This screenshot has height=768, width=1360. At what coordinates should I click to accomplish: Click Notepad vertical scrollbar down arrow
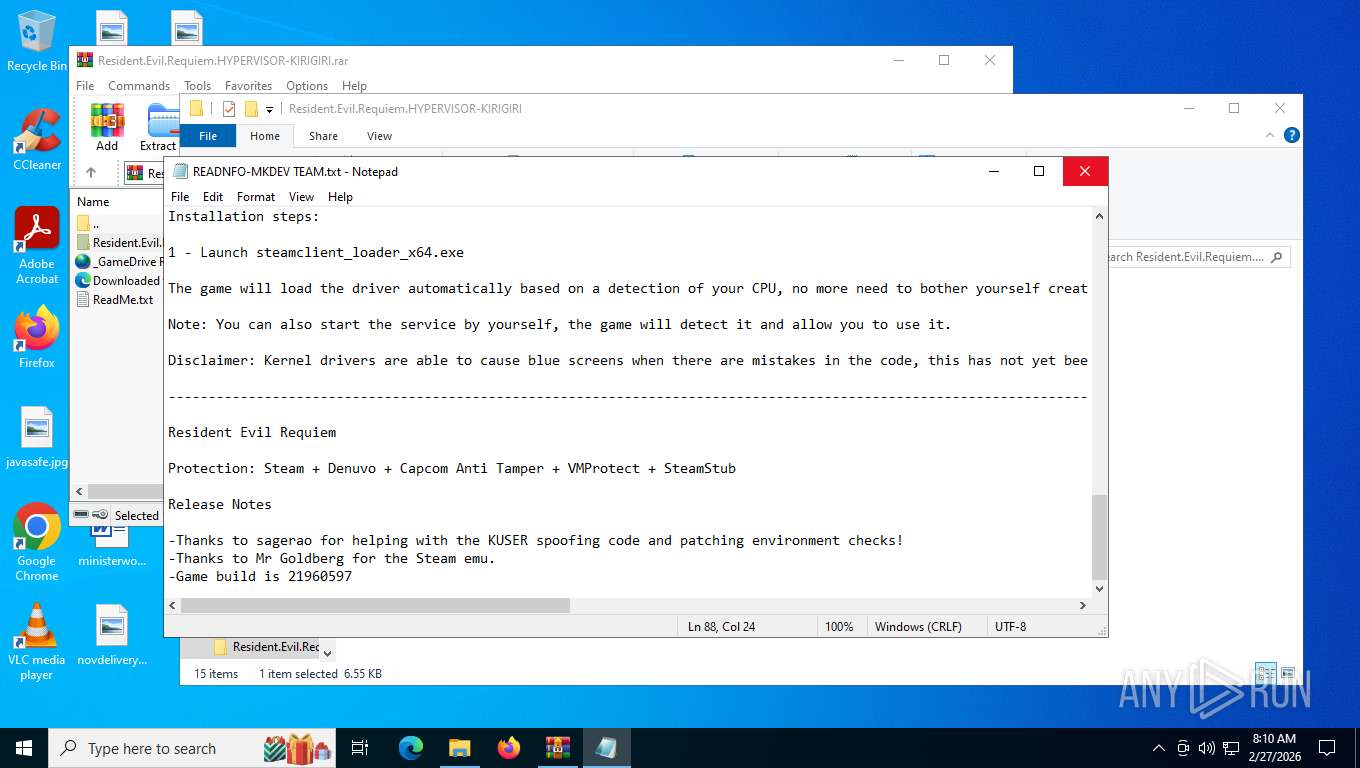(x=1099, y=589)
